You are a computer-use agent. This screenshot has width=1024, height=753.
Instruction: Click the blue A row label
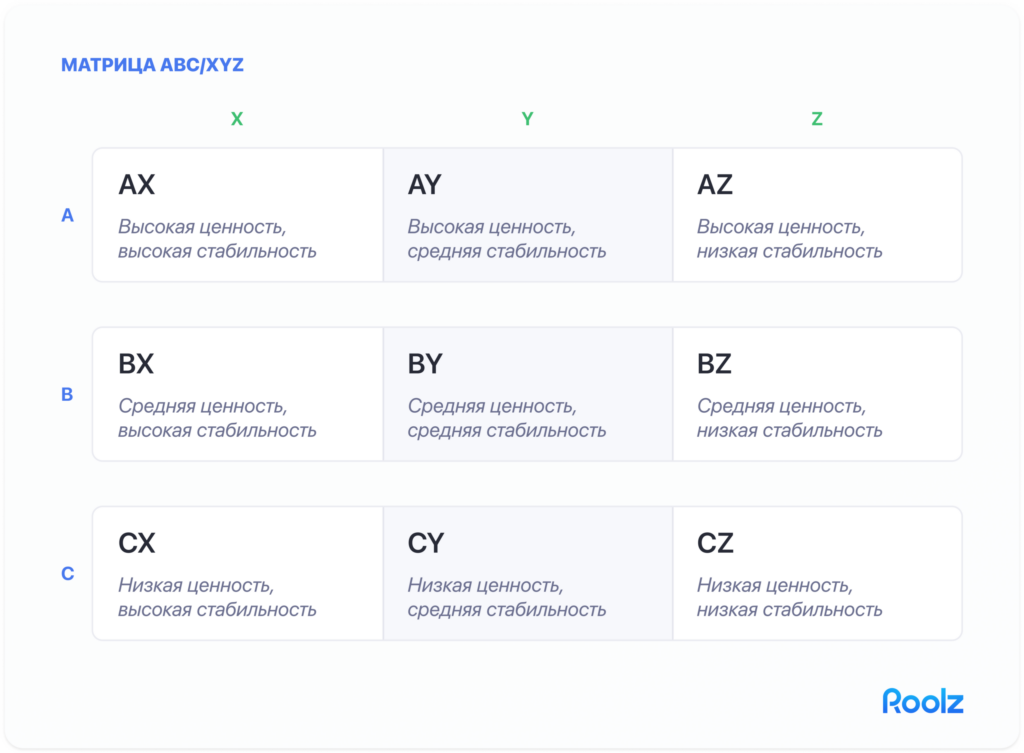[x=67, y=216]
